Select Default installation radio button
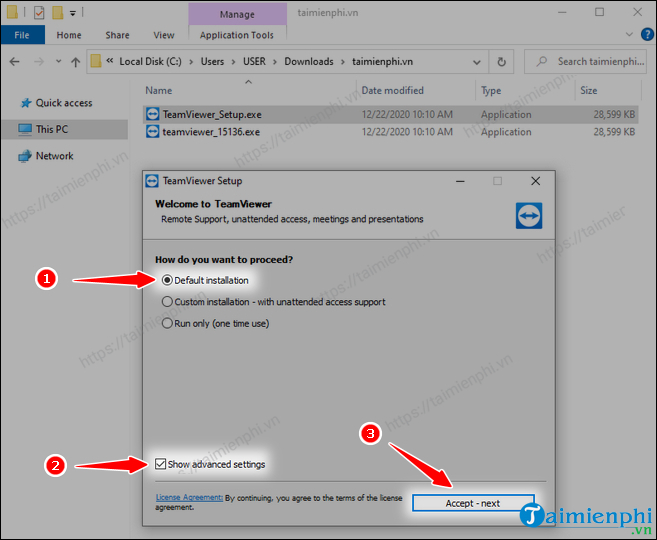This screenshot has width=657, height=540. click(167, 280)
